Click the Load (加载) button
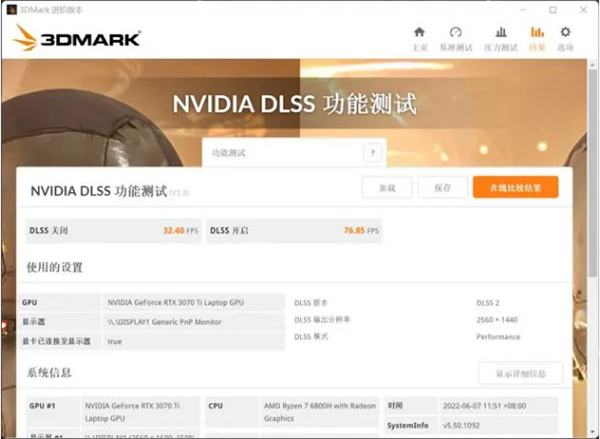The height and width of the screenshot is (439, 600). click(386, 188)
